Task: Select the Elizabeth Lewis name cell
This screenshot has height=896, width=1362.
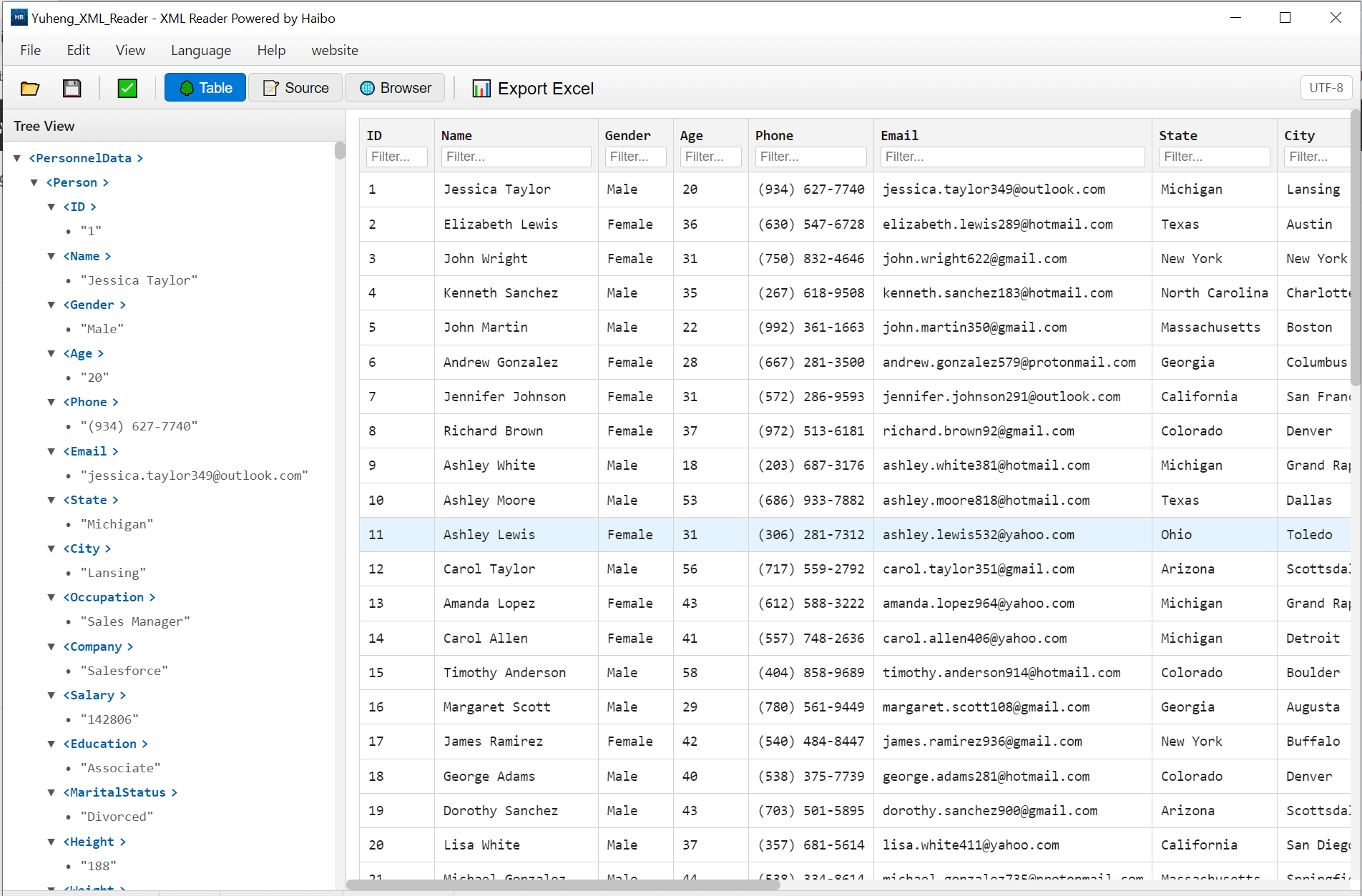Action: click(x=516, y=224)
